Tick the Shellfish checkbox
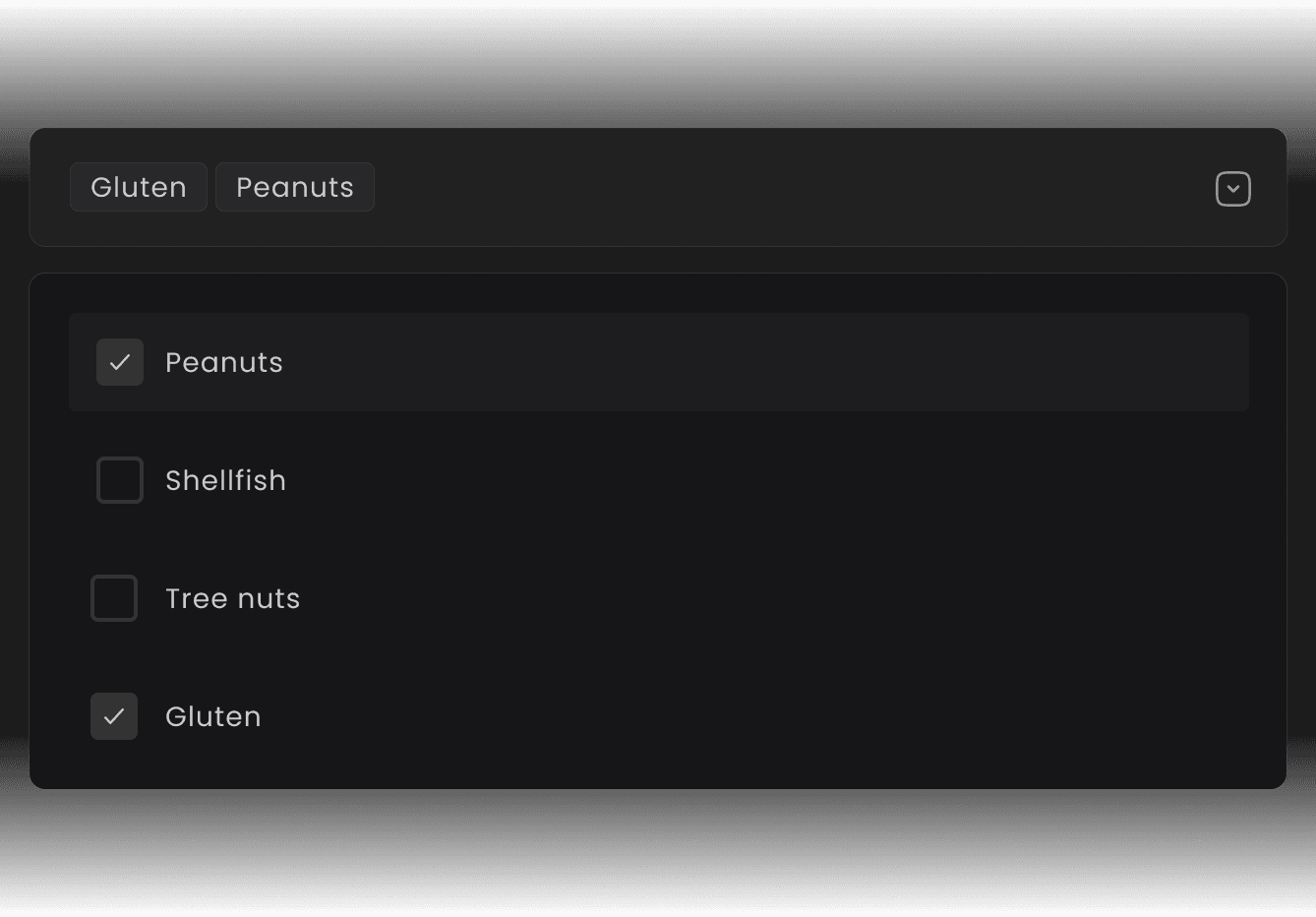Image resolution: width=1316 pixels, height=917 pixels. click(120, 480)
